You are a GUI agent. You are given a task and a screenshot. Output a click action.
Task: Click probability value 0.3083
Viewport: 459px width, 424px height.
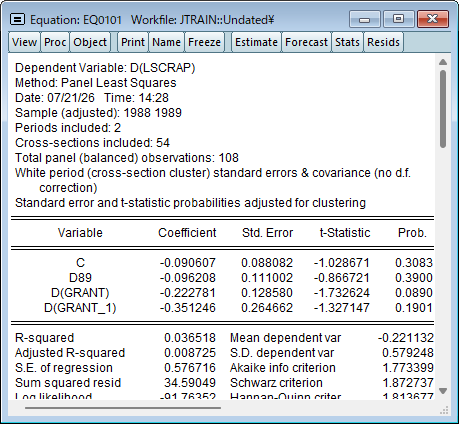(x=414, y=263)
